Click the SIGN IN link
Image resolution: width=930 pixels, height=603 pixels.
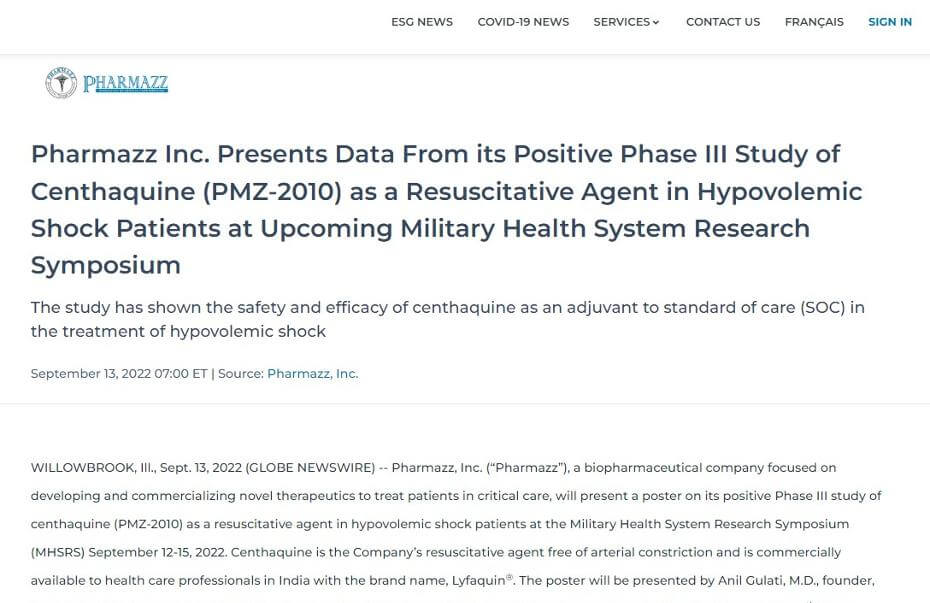[x=890, y=22]
